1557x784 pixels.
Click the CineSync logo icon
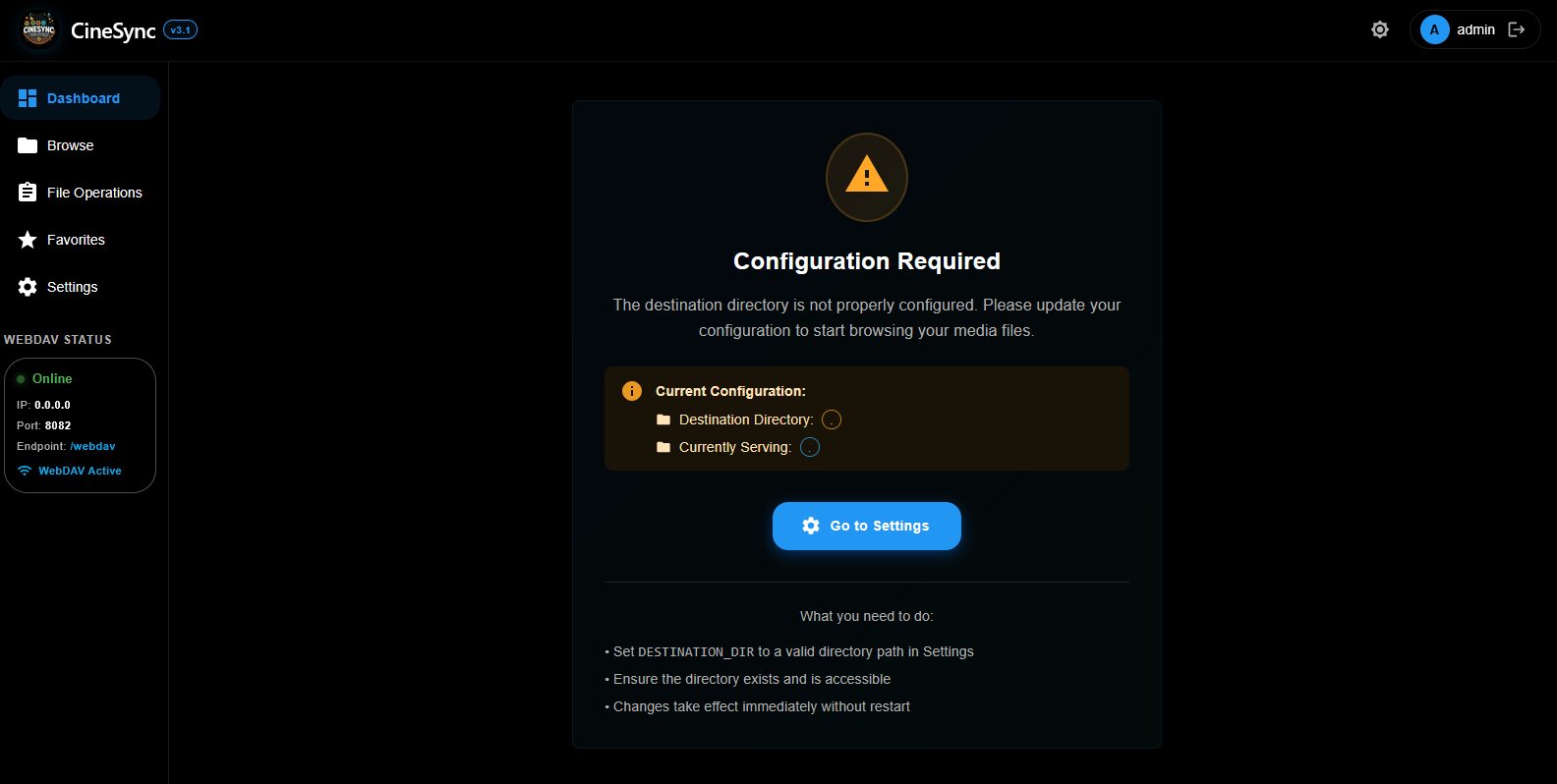pos(39,30)
